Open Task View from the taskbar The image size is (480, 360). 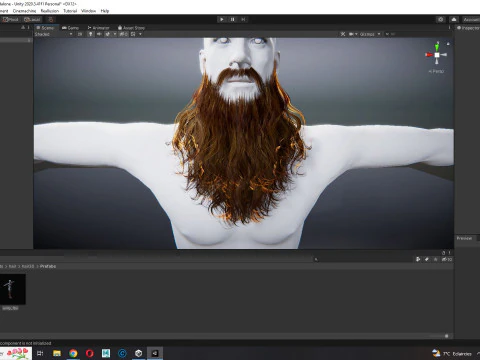(x=40, y=353)
